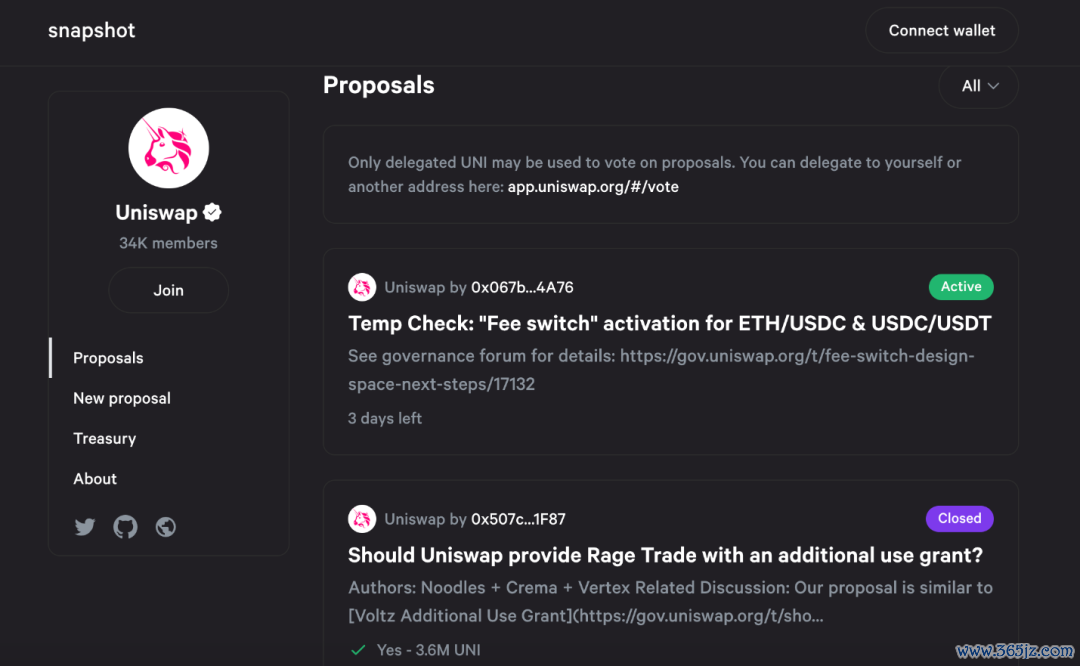The width and height of the screenshot is (1080, 666).
Task: Click the Connect wallet button
Action: (942, 30)
